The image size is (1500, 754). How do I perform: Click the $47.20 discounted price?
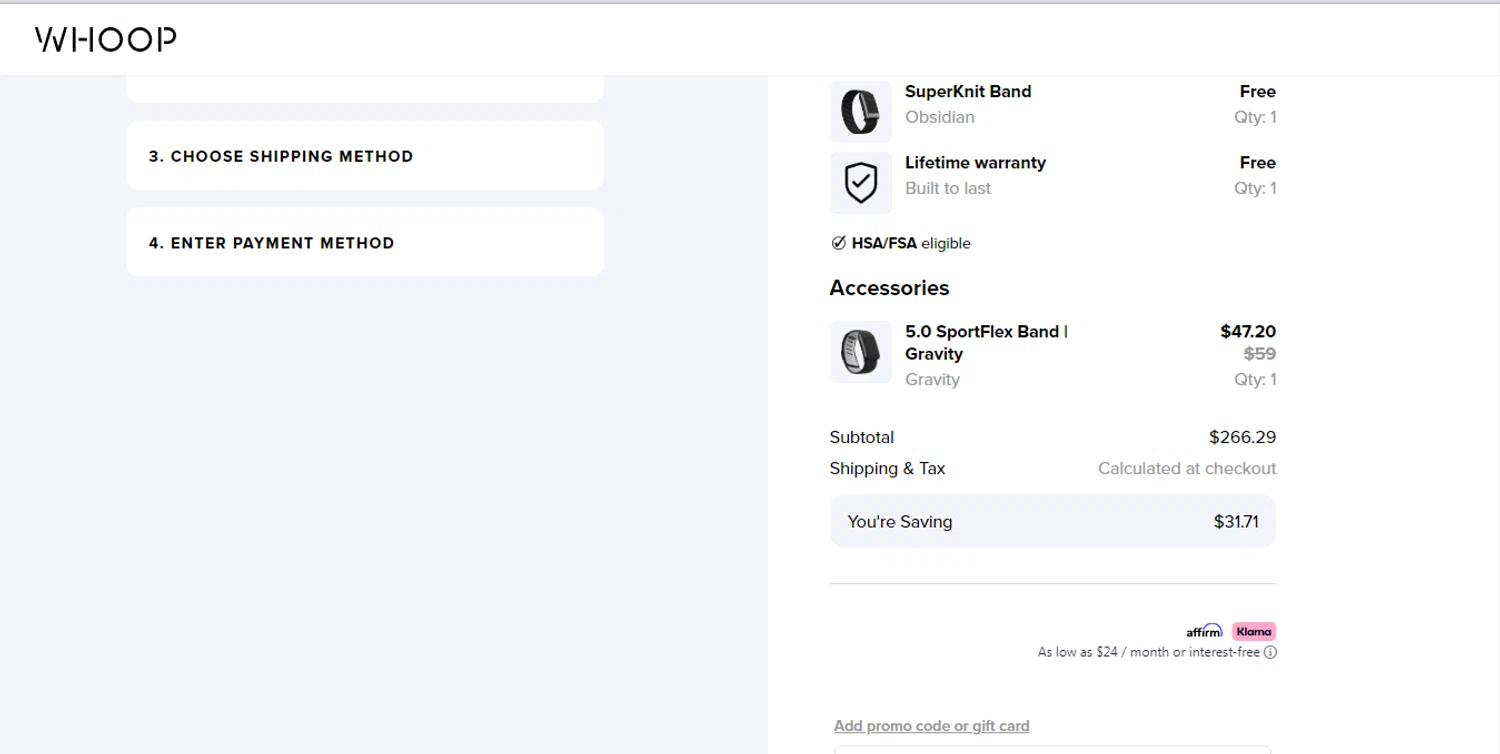[1248, 331]
